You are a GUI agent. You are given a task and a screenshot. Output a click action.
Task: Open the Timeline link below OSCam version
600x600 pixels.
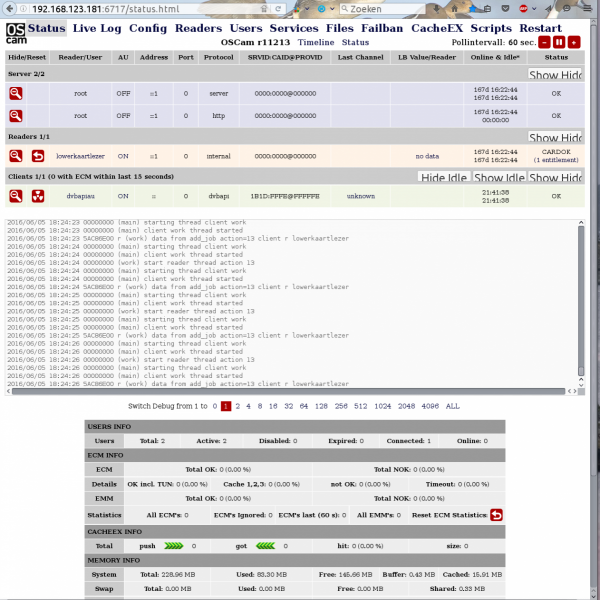(316, 43)
